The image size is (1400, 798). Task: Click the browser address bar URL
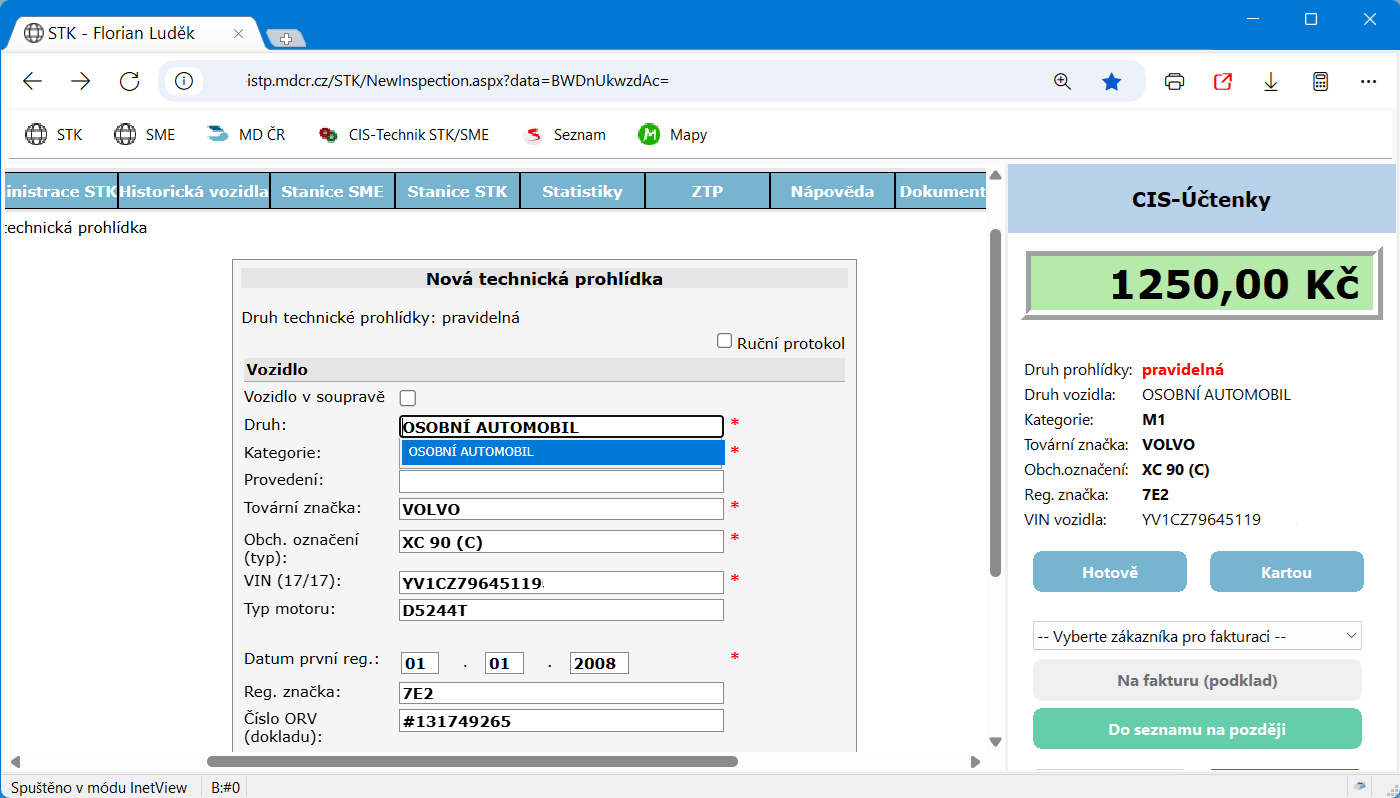(x=457, y=82)
